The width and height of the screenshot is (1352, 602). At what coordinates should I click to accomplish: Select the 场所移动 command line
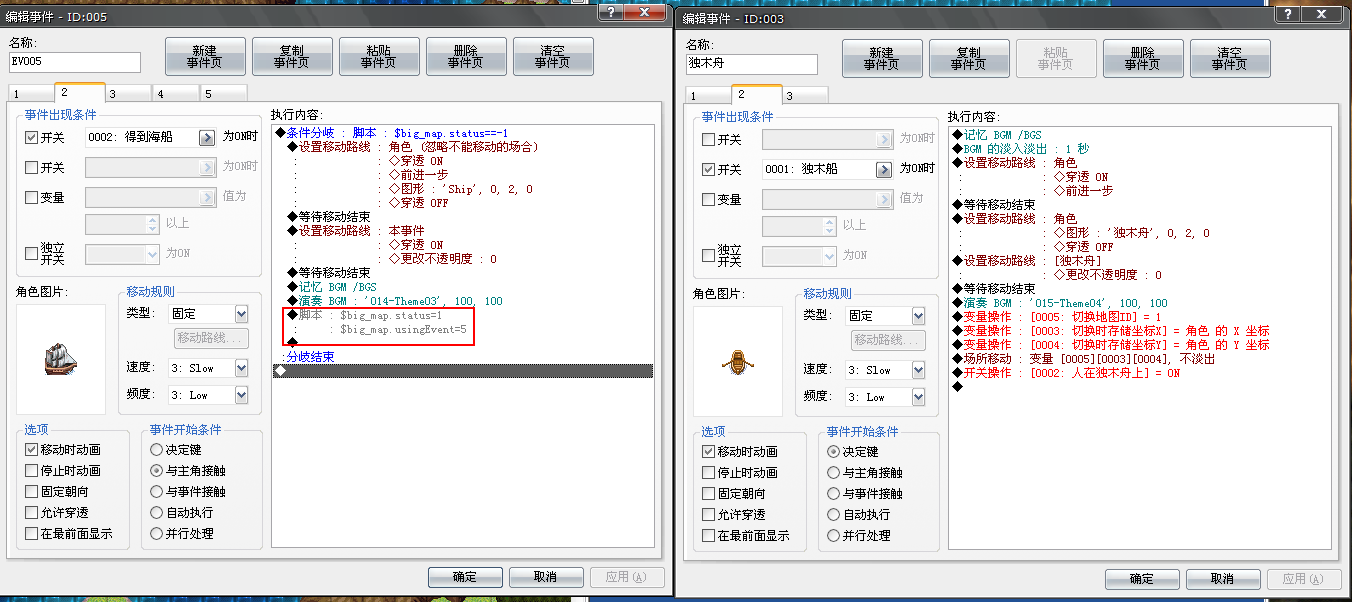pyautogui.click(x=1140, y=359)
